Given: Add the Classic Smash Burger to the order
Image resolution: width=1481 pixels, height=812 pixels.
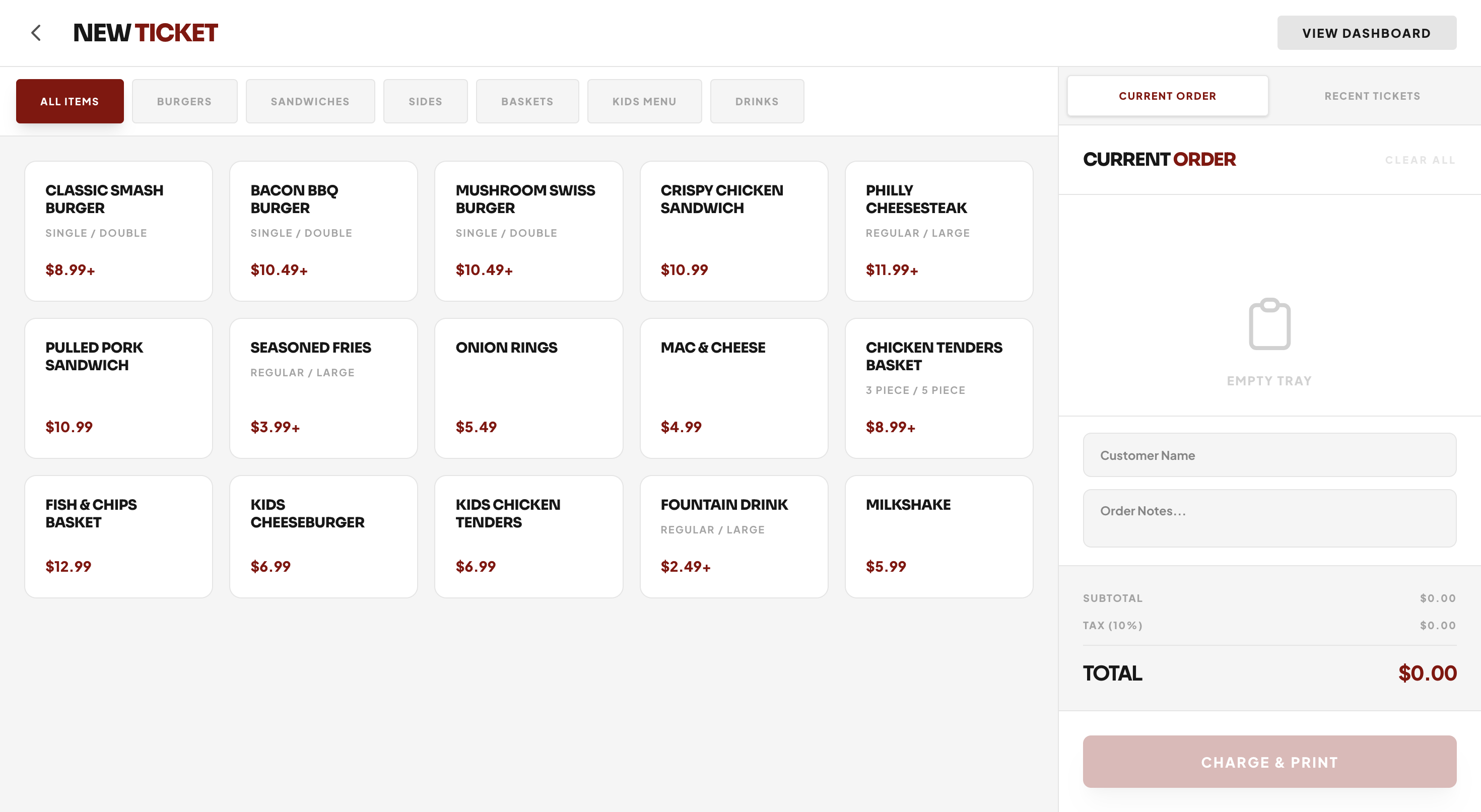Looking at the screenshot, I should (118, 231).
